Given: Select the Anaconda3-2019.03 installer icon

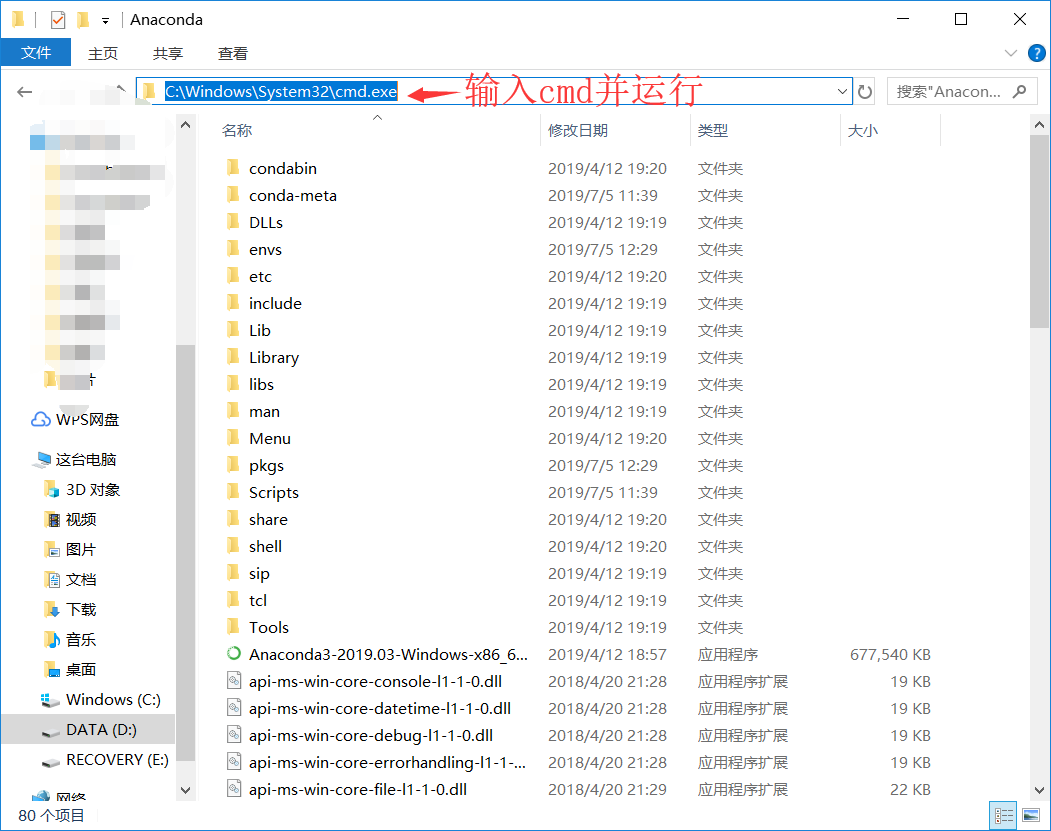Looking at the screenshot, I should click(x=233, y=653).
